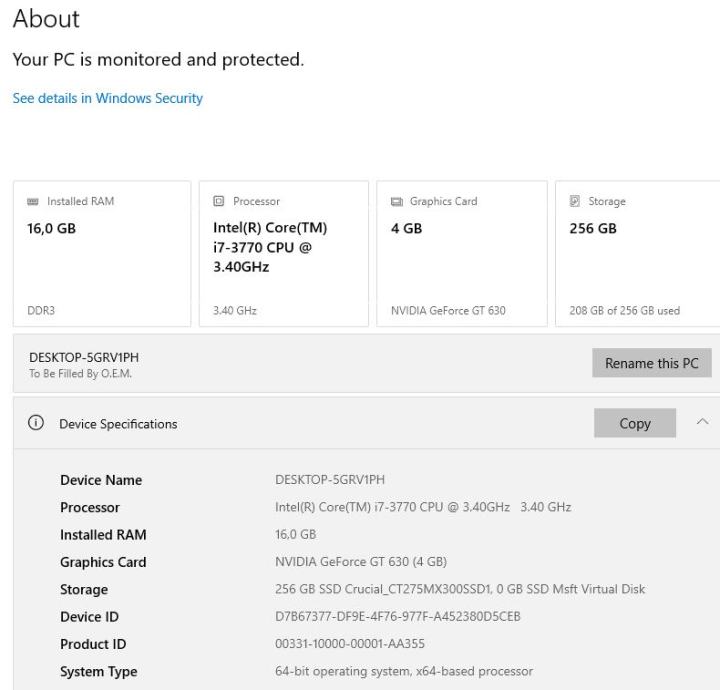Click the Crucial SSD storage value row
This screenshot has width=720, height=690.
(x=459, y=589)
